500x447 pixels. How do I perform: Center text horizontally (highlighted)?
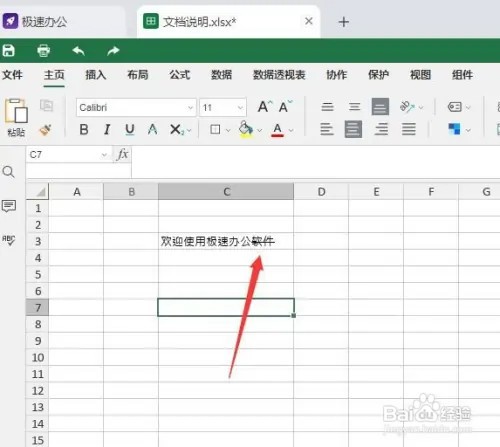tap(353, 129)
